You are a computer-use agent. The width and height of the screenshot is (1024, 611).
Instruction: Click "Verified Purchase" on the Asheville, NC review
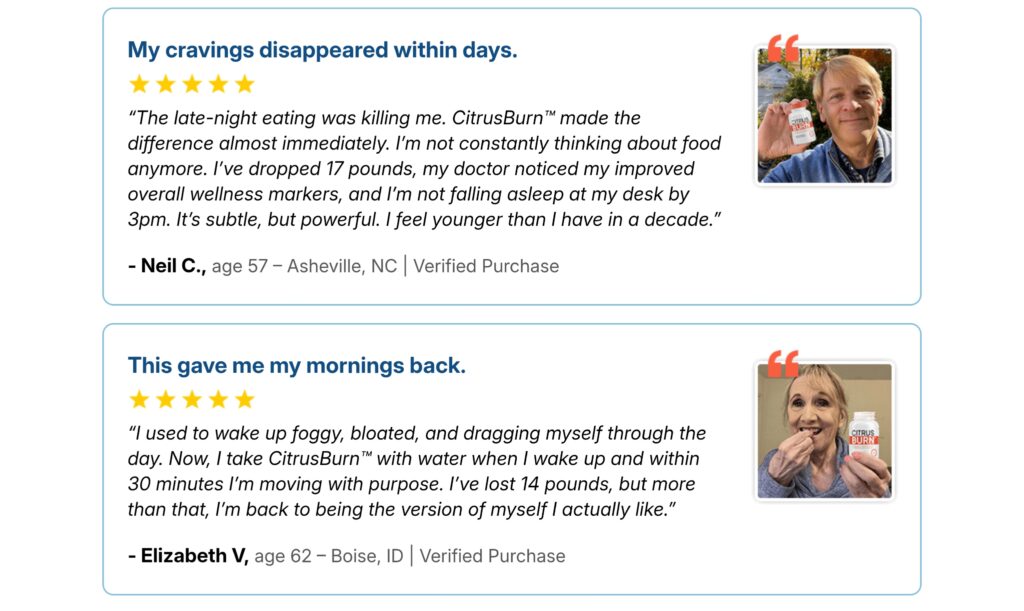tap(486, 266)
